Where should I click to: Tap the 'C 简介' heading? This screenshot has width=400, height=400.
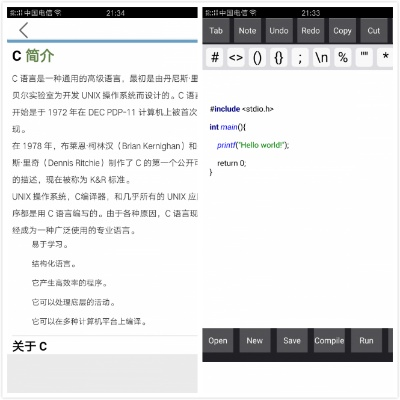tap(33, 56)
